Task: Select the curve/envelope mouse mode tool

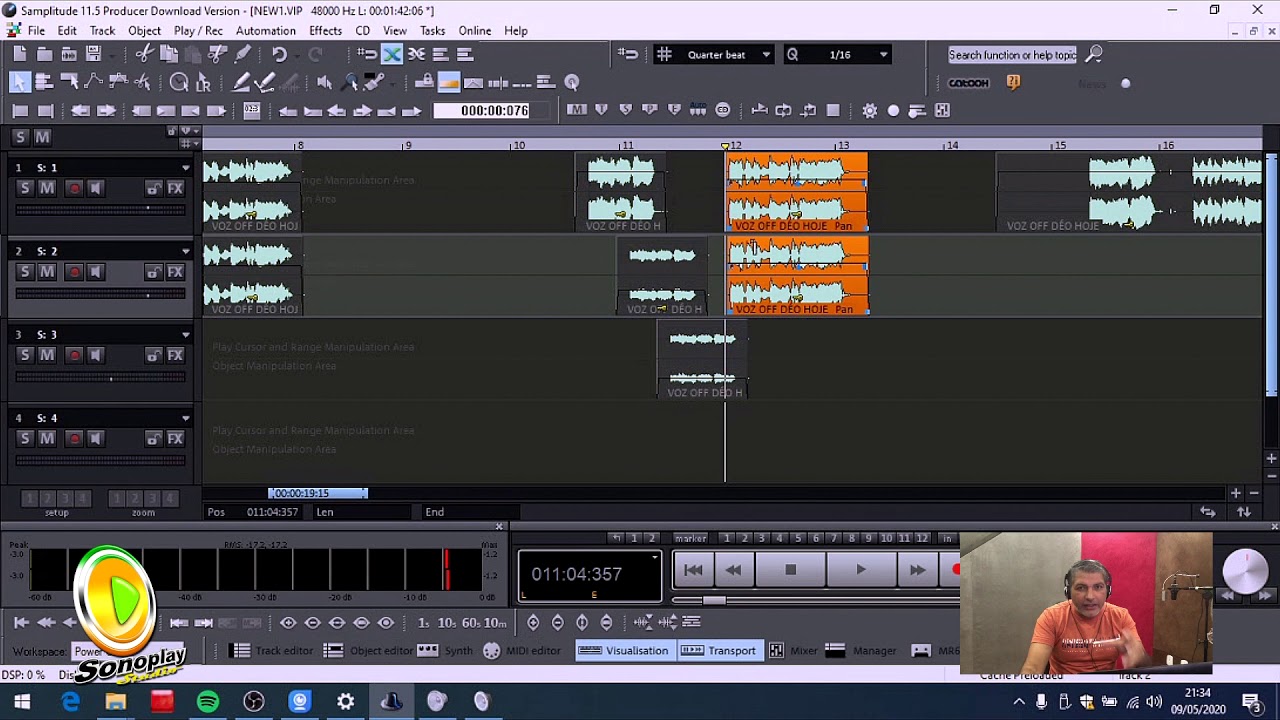Action: (x=94, y=82)
